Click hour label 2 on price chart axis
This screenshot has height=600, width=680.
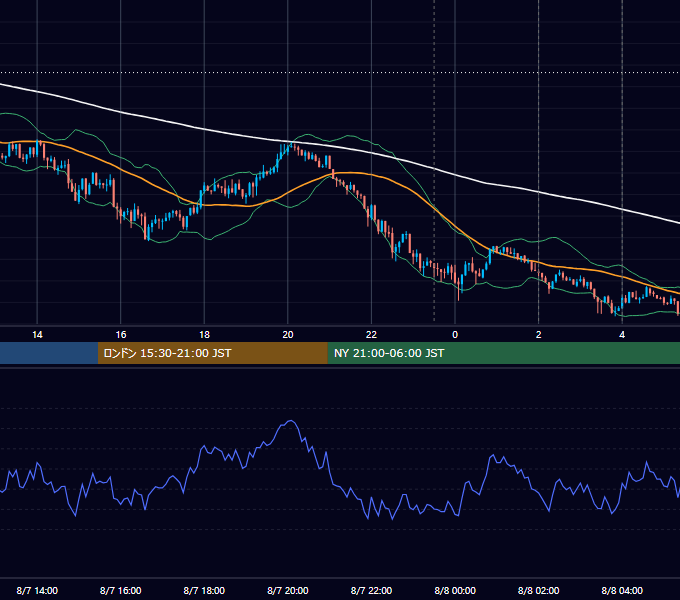pos(539,335)
